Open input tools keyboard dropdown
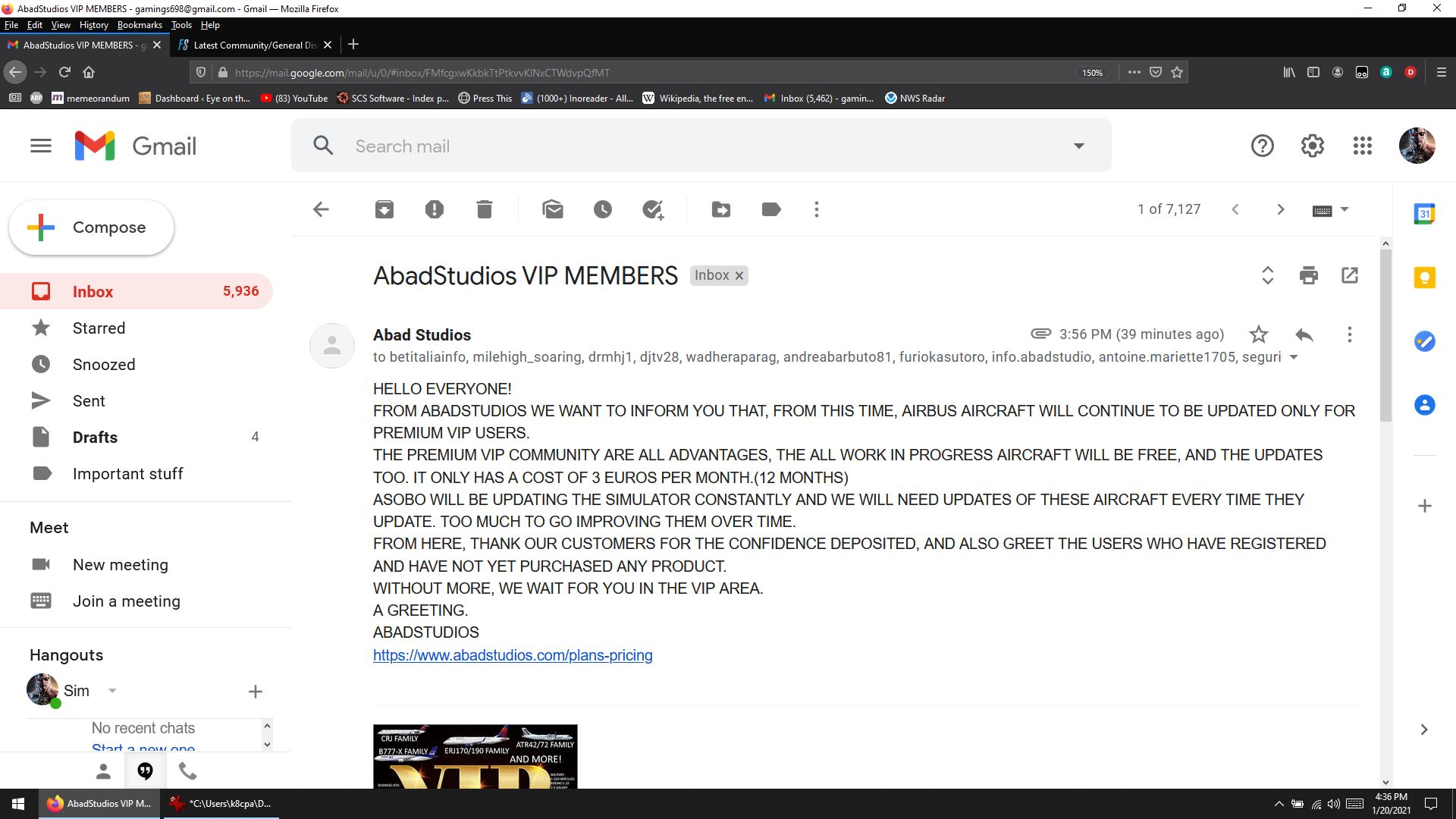The image size is (1456, 819). tap(1344, 209)
